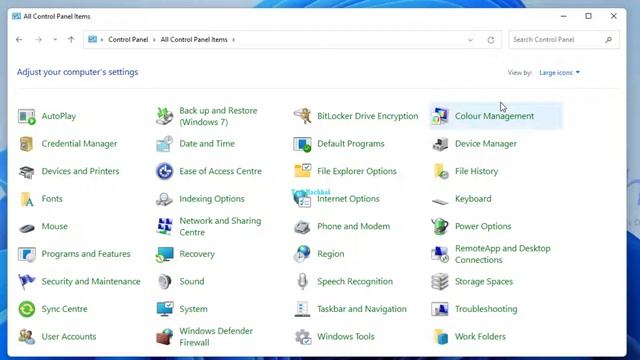Click the Control Panel breadcrumb
The width and height of the screenshot is (640, 360).
click(128, 40)
